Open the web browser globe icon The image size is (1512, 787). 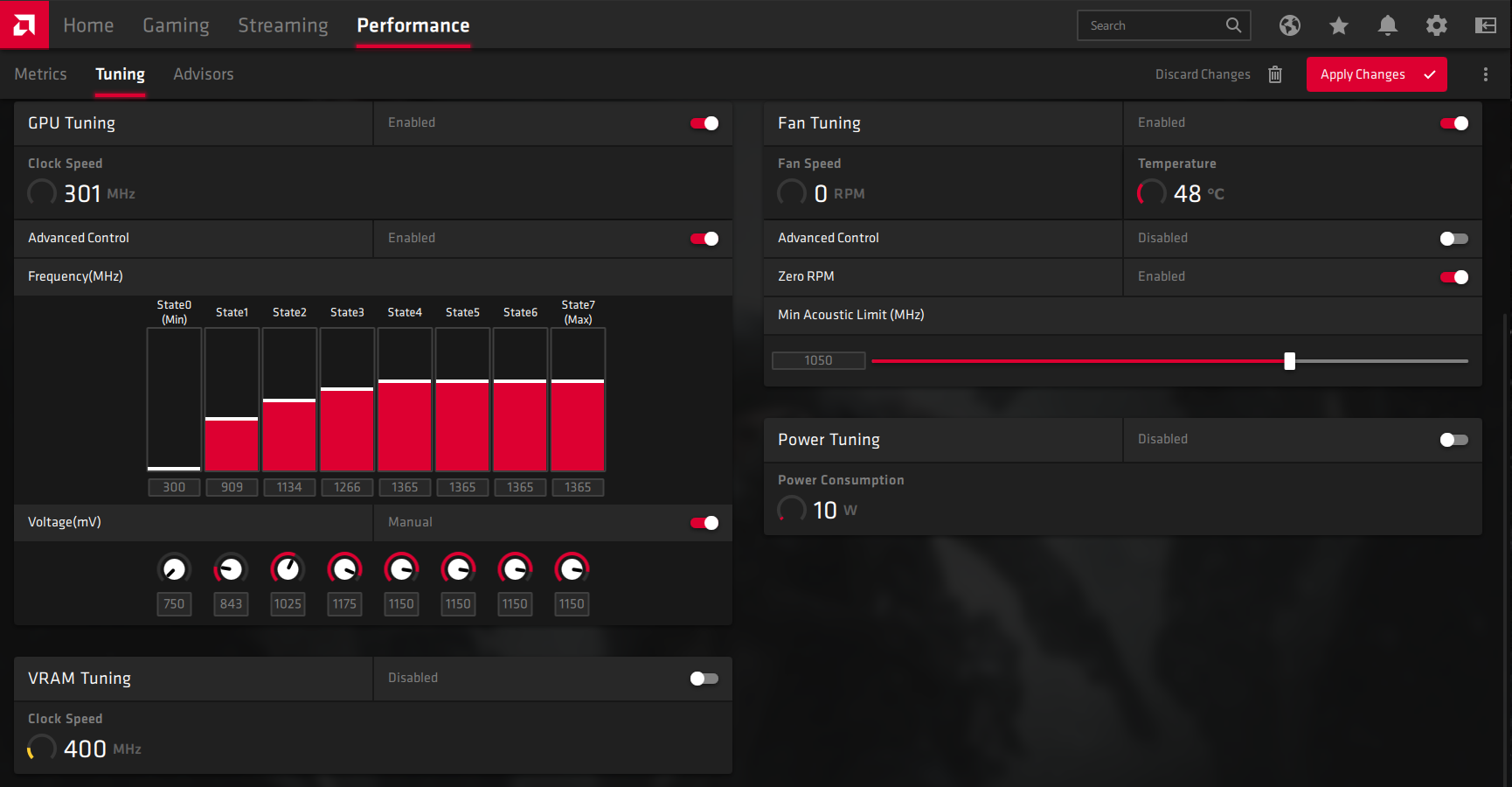coord(1289,25)
